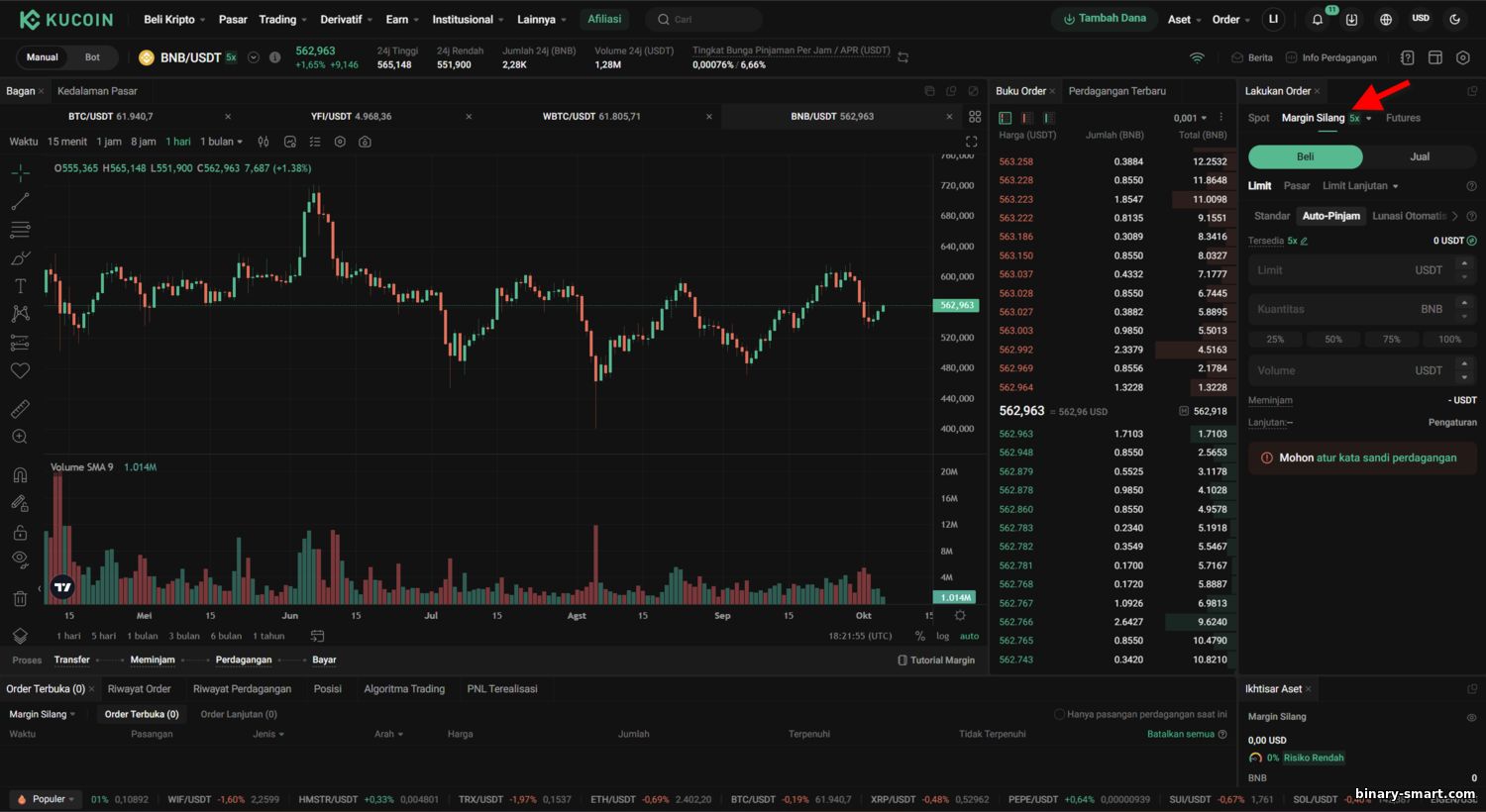Image resolution: width=1486 pixels, height=812 pixels.
Task: Switch to Bot trading mode
Action: [92, 57]
